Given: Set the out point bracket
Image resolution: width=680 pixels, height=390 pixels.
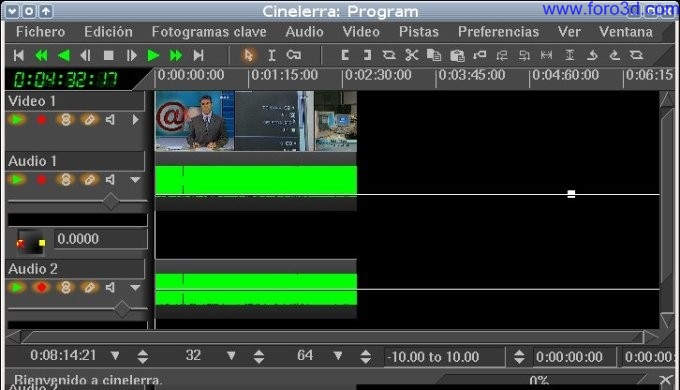Looking at the screenshot, I should point(367,55).
